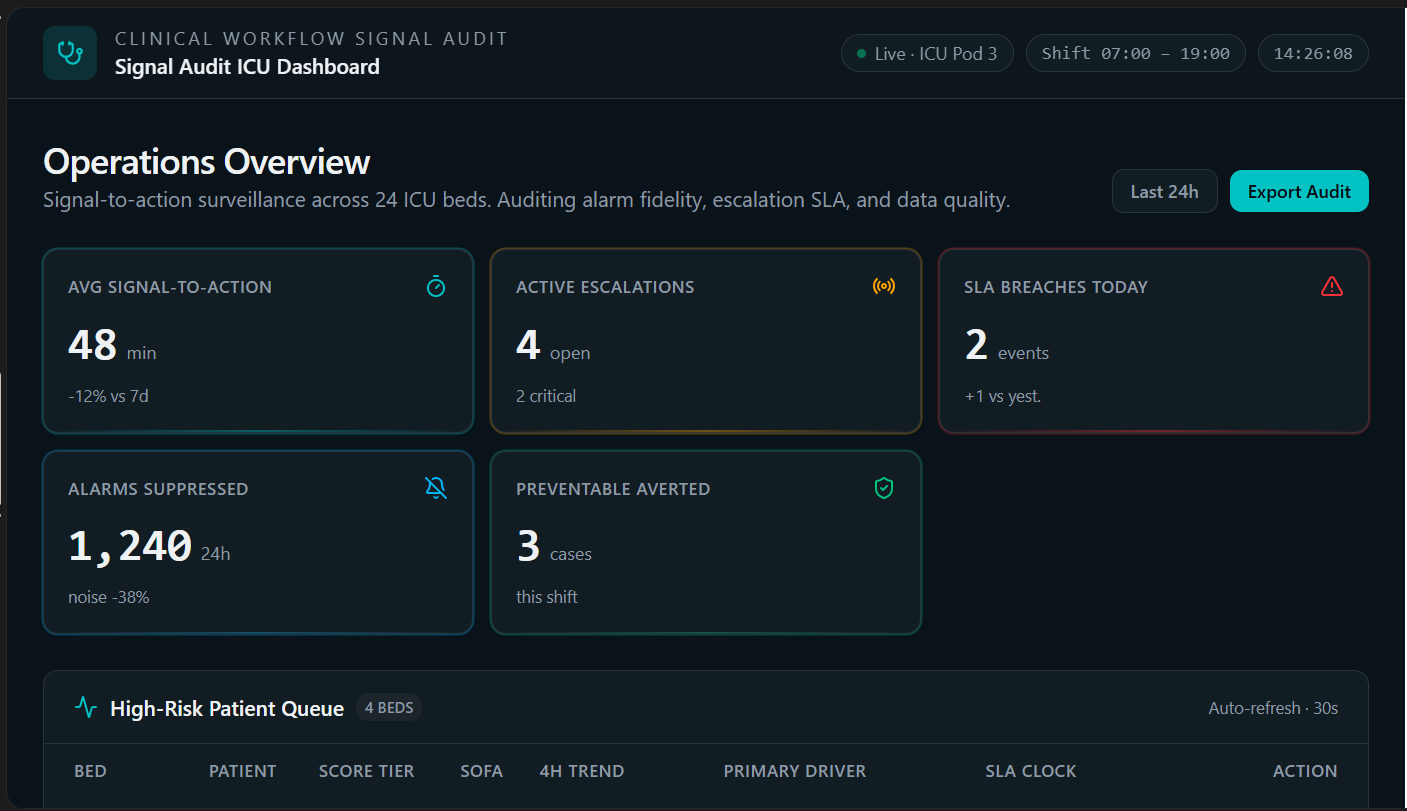Click the broadcast icon on Active Escalations card
This screenshot has height=811, width=1407.
(x=884, y=287)
